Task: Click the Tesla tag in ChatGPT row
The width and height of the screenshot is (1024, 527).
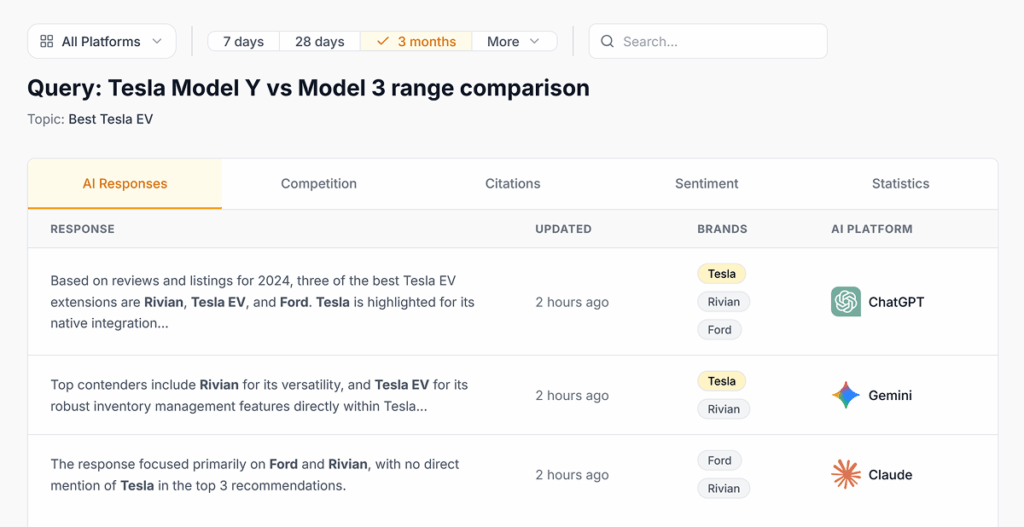Action: pos(722,274)
